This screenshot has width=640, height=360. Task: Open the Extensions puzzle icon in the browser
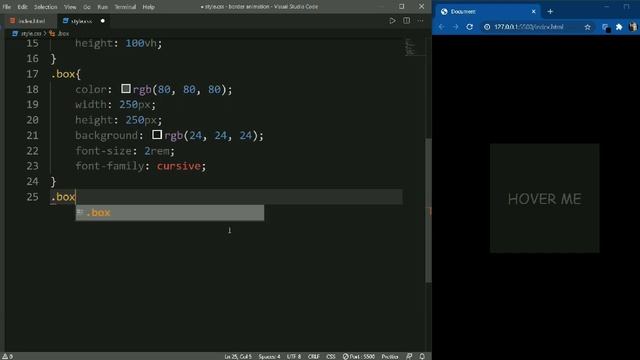click(619, 27)
